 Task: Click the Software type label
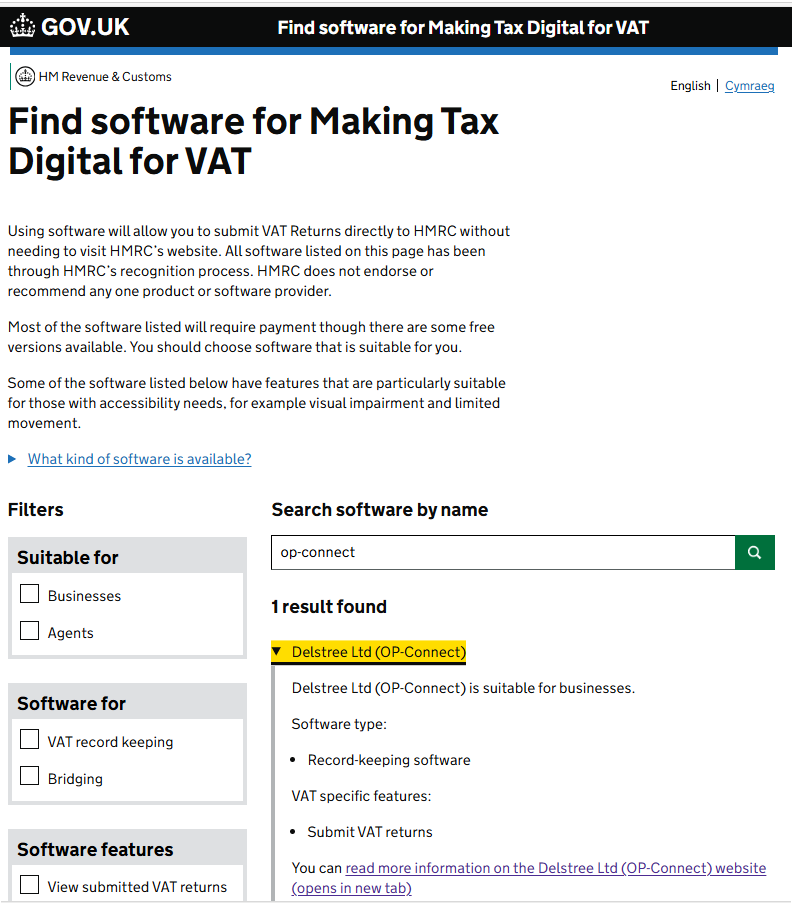(x=339, y=724)
